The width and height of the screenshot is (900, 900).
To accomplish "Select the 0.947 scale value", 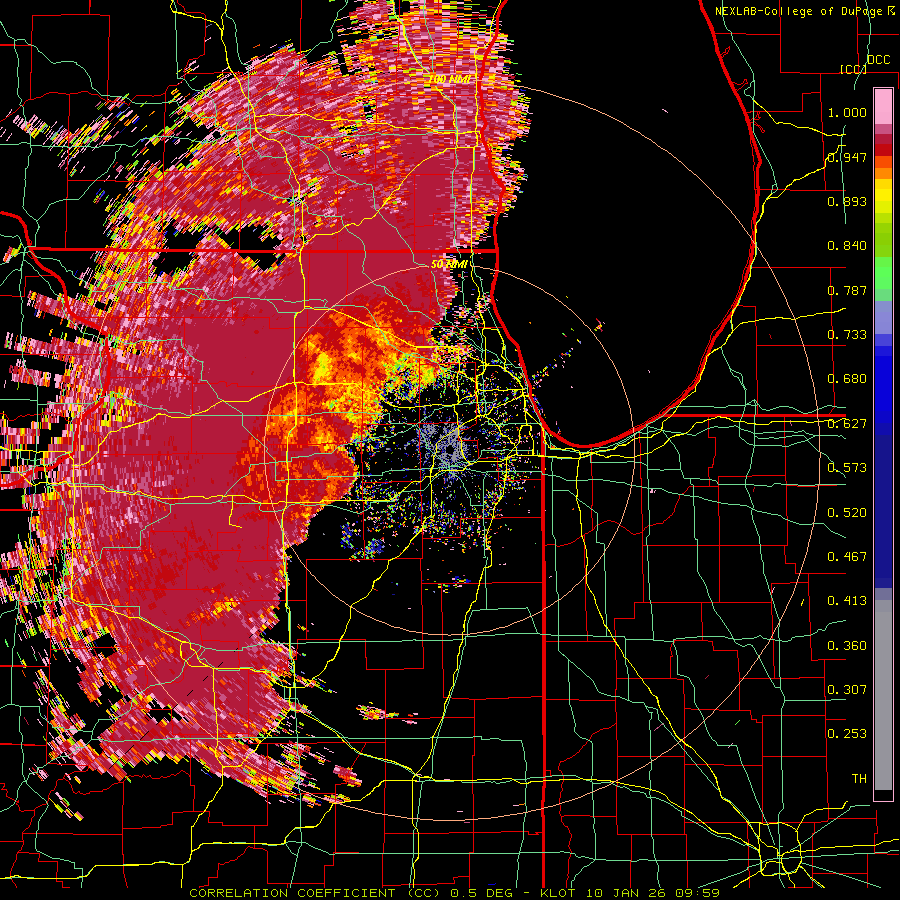I will pyautogui.click(x=847, y=157).
